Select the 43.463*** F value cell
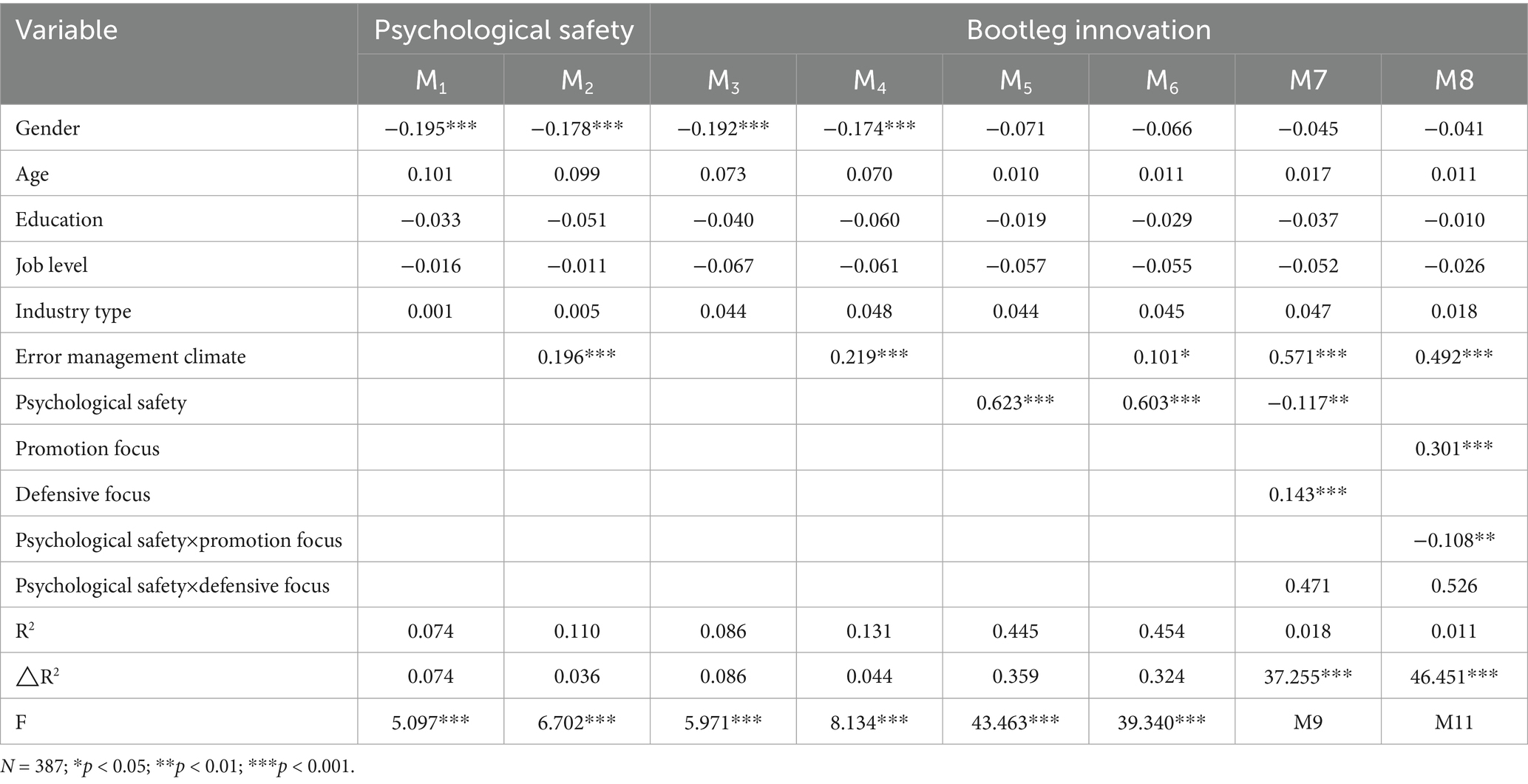This screenshot has height=784, width=1528. point(1015,721)
